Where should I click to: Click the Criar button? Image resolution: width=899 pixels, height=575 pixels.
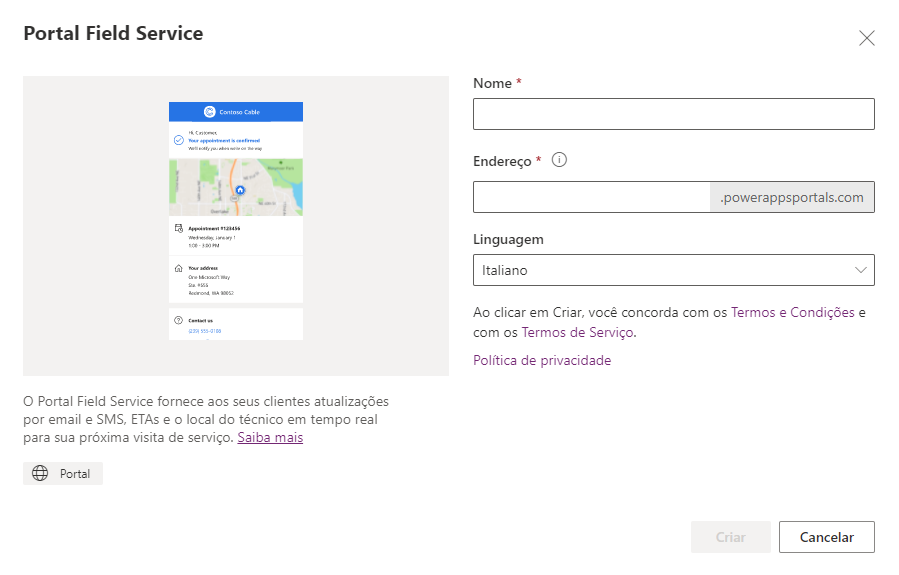coord(730,537)
